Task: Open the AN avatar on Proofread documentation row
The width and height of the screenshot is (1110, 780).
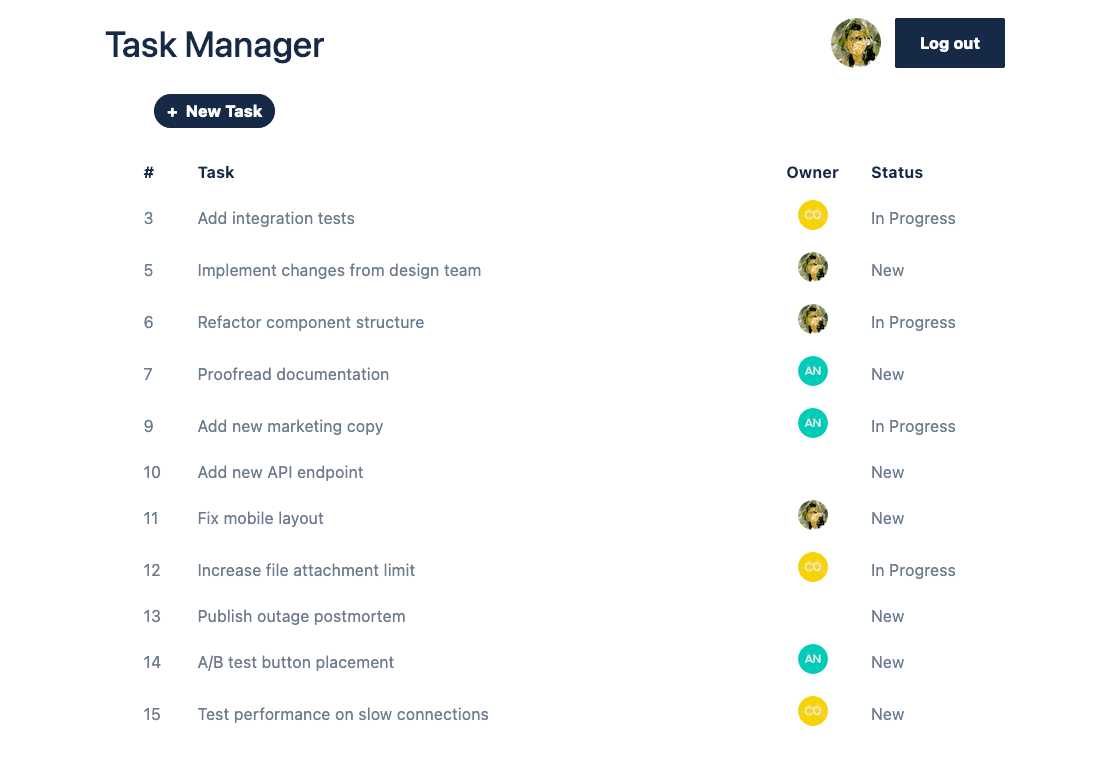Action: coord(812,371)
